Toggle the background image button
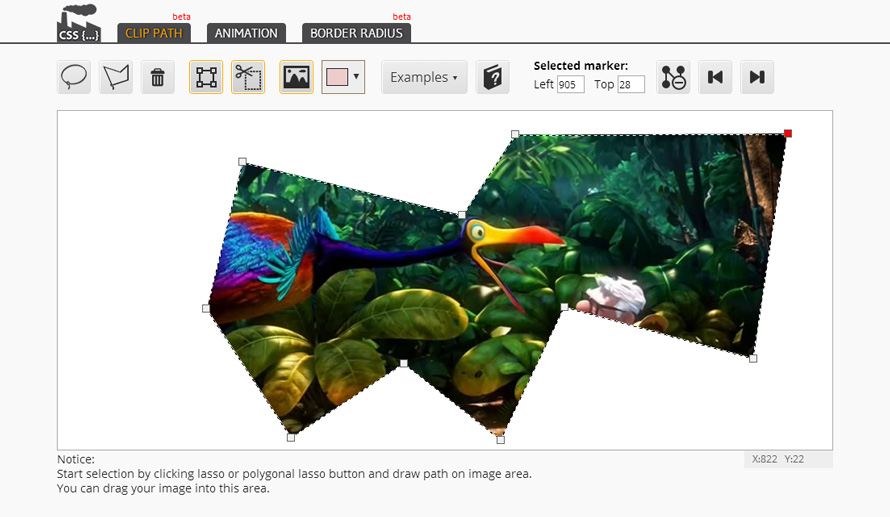Screen dimensions: 890x517 pyautogui.click(x=296, y=77)
